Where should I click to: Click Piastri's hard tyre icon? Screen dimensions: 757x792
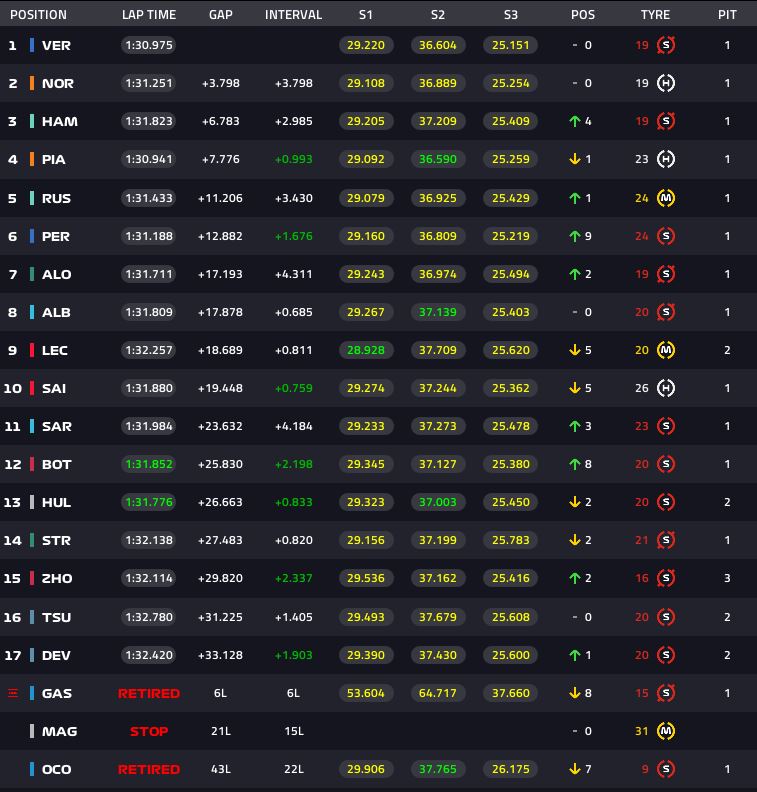(x=665, y=159)
